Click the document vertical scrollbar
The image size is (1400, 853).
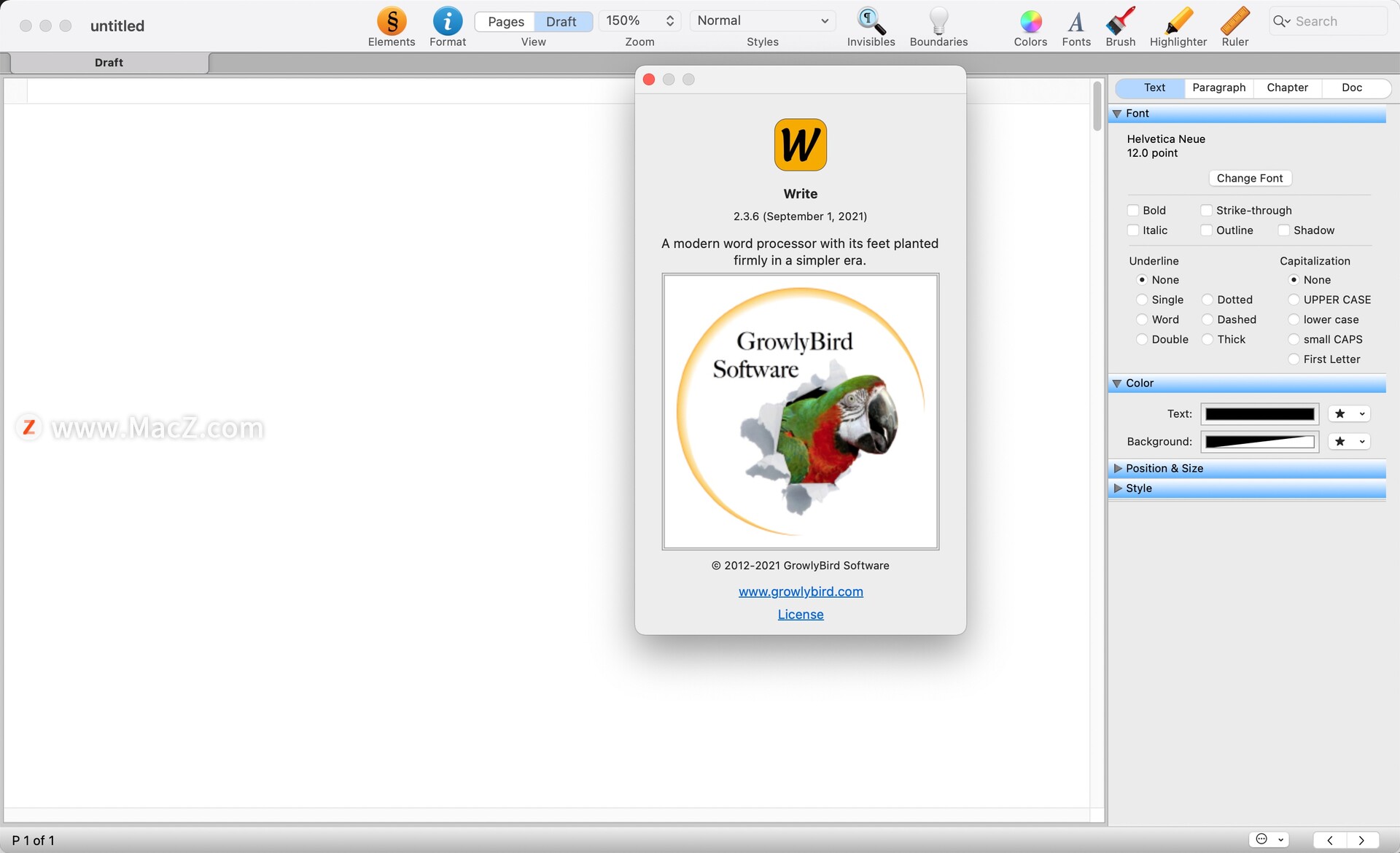pyautogui.click(x=1097, y=106)
